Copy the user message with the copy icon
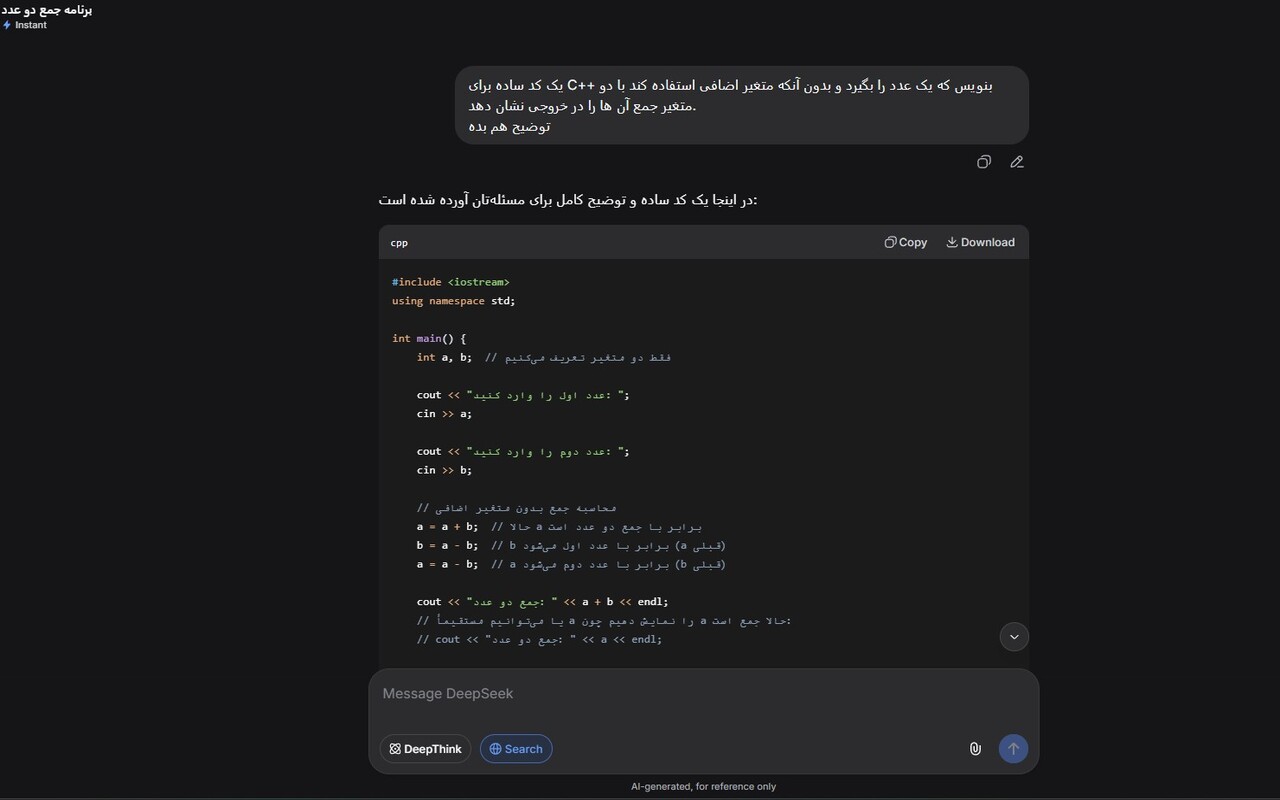1280x800 pixels. tap(984, 162)
